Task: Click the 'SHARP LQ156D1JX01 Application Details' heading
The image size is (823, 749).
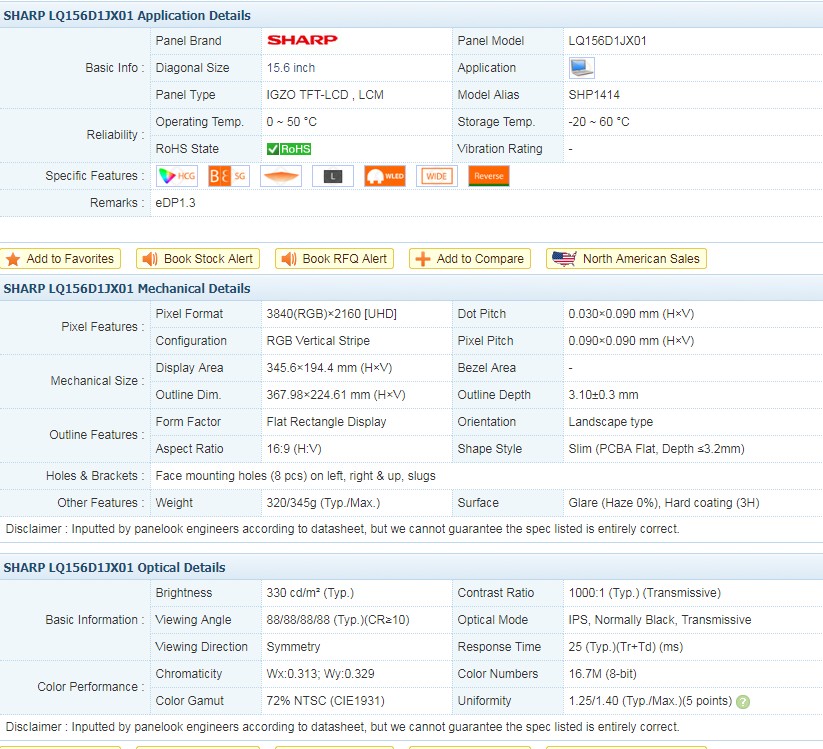Action: tap(127, 16)
